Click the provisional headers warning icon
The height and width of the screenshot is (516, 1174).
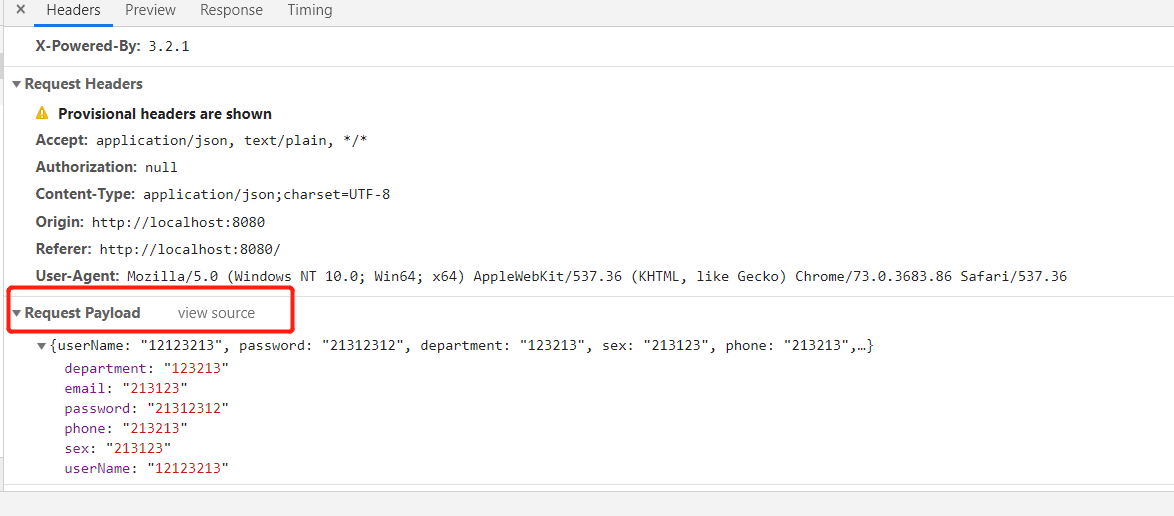tap(42, 114)
